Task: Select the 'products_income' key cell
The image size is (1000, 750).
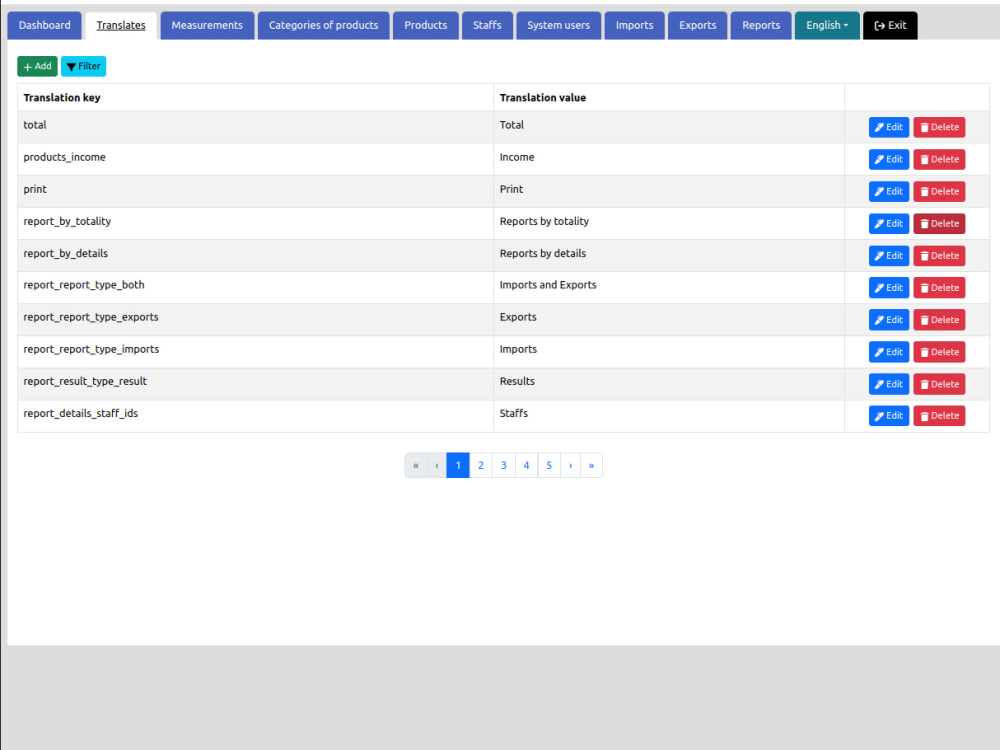Action: click(x=256, y=159)
